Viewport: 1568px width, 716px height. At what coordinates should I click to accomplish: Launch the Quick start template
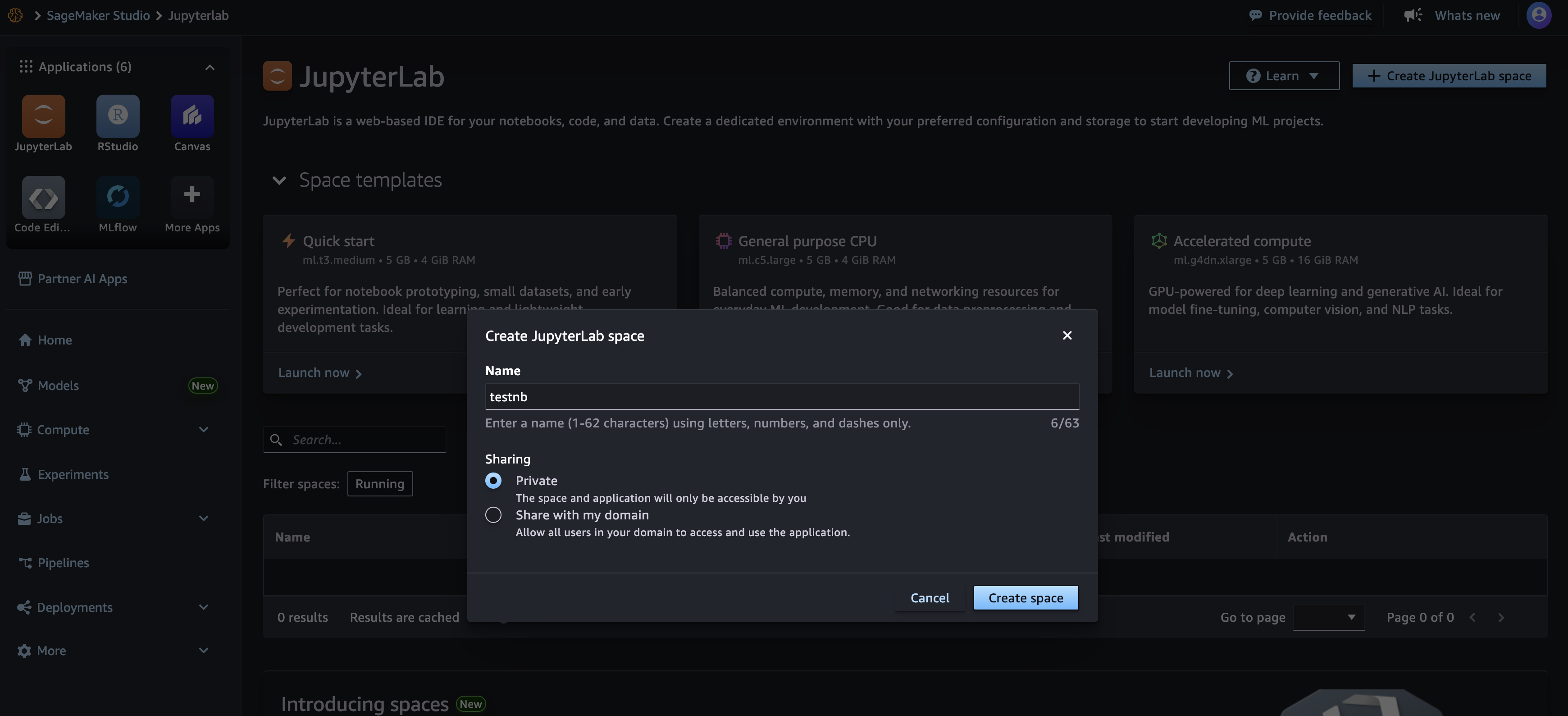pyautogui.click(x=319, y=372)
